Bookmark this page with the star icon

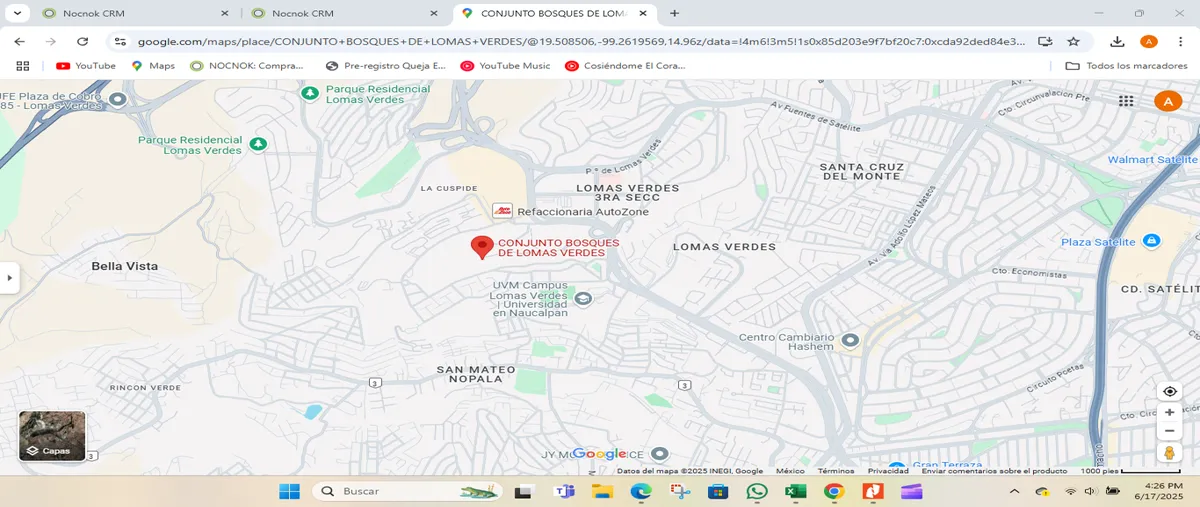pos(1073,41)
